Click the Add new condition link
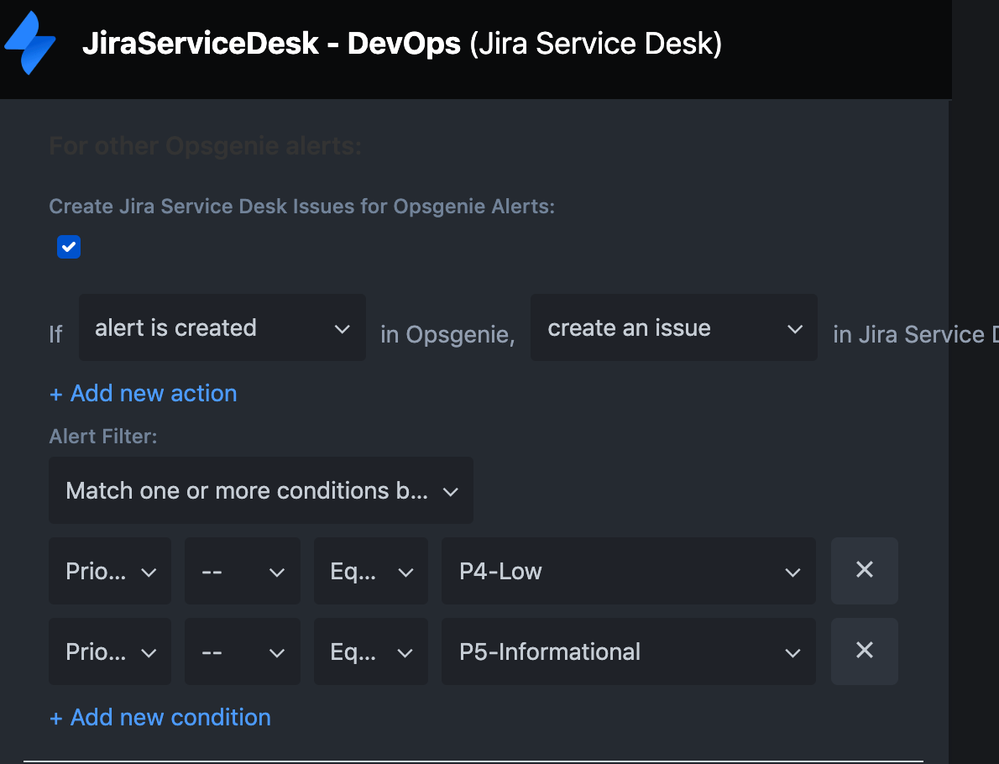 (x=160, y=717)
